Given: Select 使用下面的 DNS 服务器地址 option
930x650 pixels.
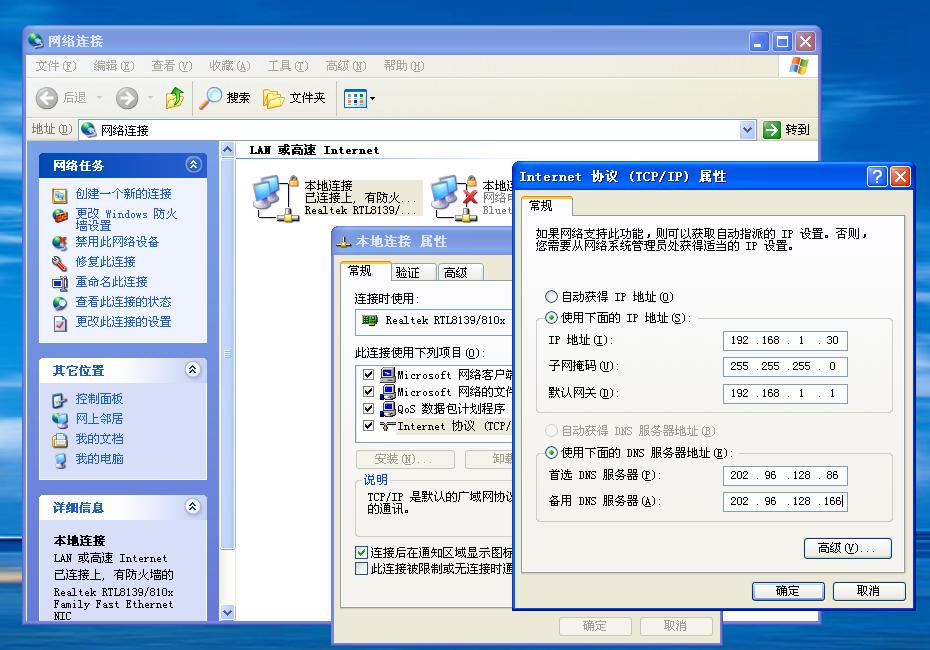Looking at the screenshot, I should (x=551, y=453).
